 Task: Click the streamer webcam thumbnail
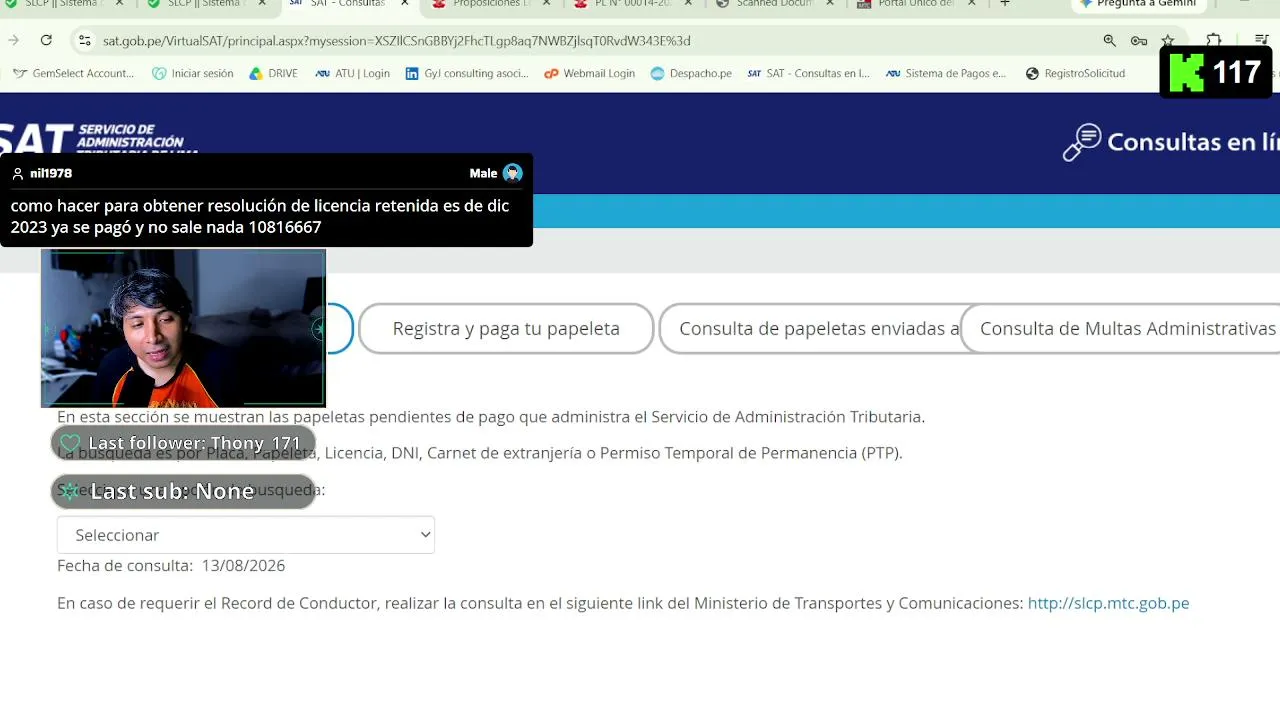point(183,328)
